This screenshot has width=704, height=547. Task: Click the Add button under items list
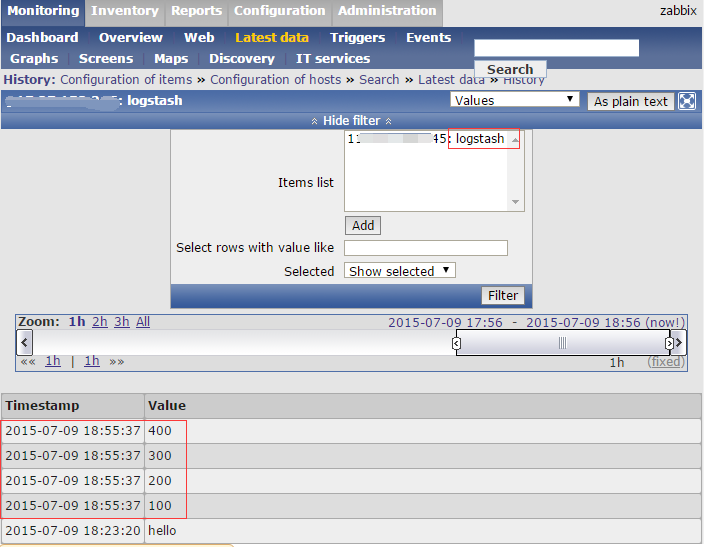click(x=363, y=225)
